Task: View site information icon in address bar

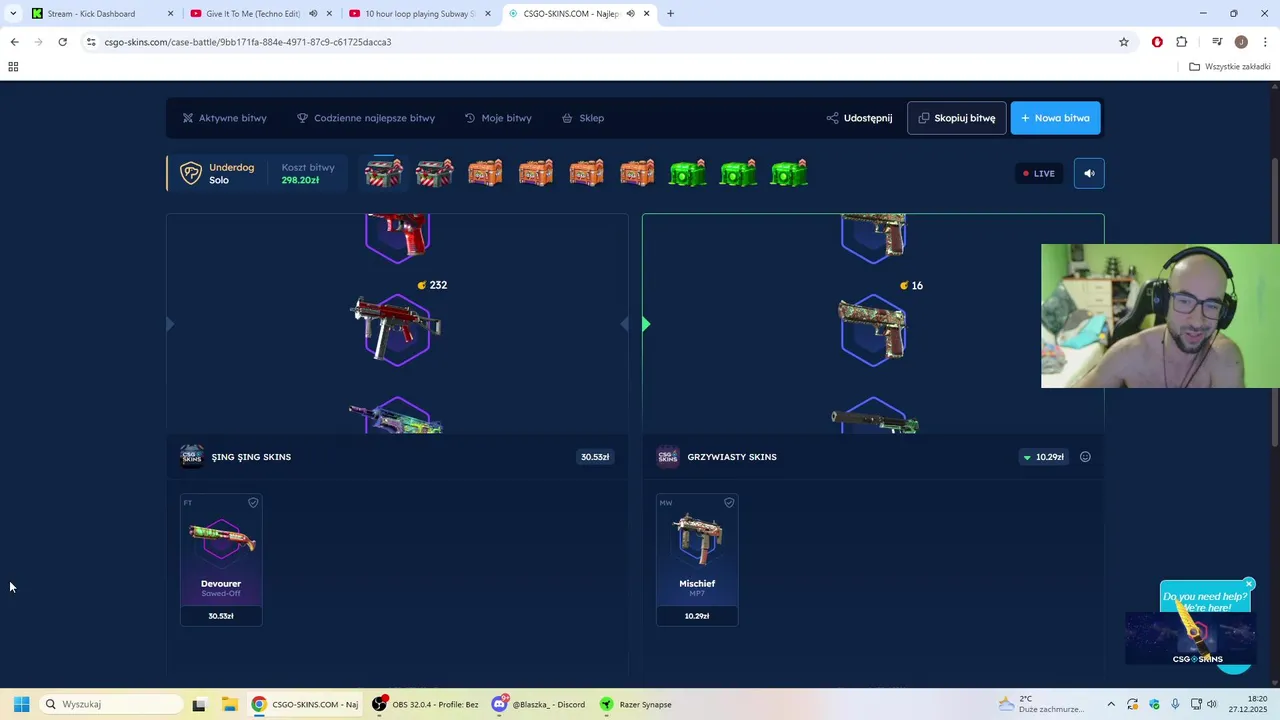Action: pyautogui.click(x=91, y=42)
